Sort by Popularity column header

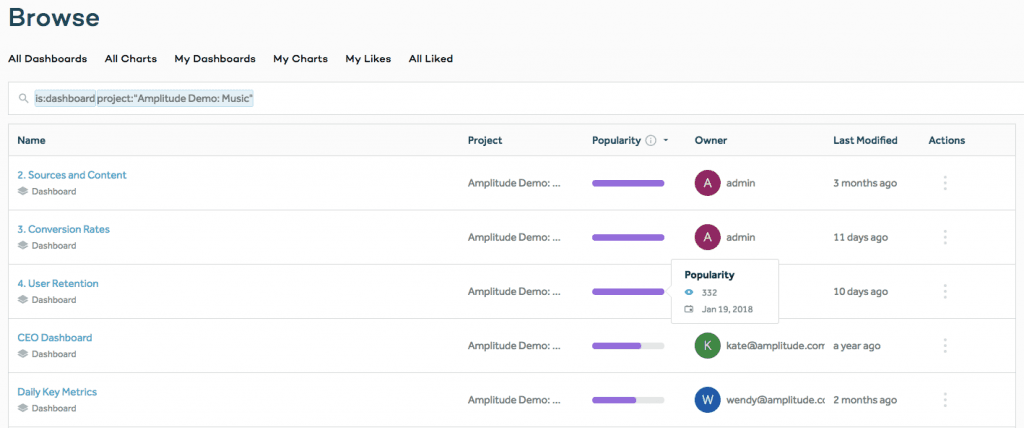click(616, 140)
